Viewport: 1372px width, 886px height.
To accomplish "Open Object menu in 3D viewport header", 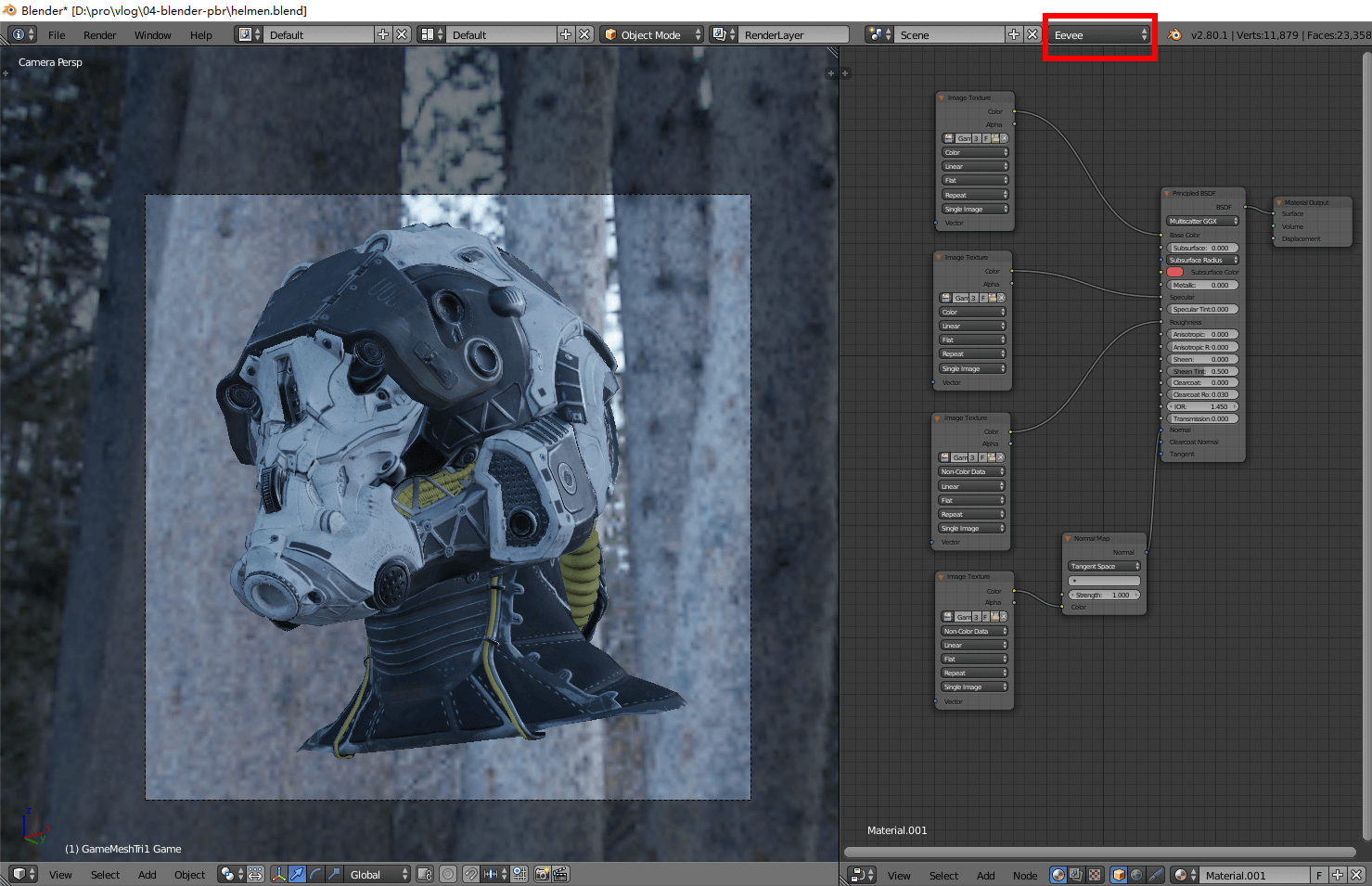I will tap(190, 875).
